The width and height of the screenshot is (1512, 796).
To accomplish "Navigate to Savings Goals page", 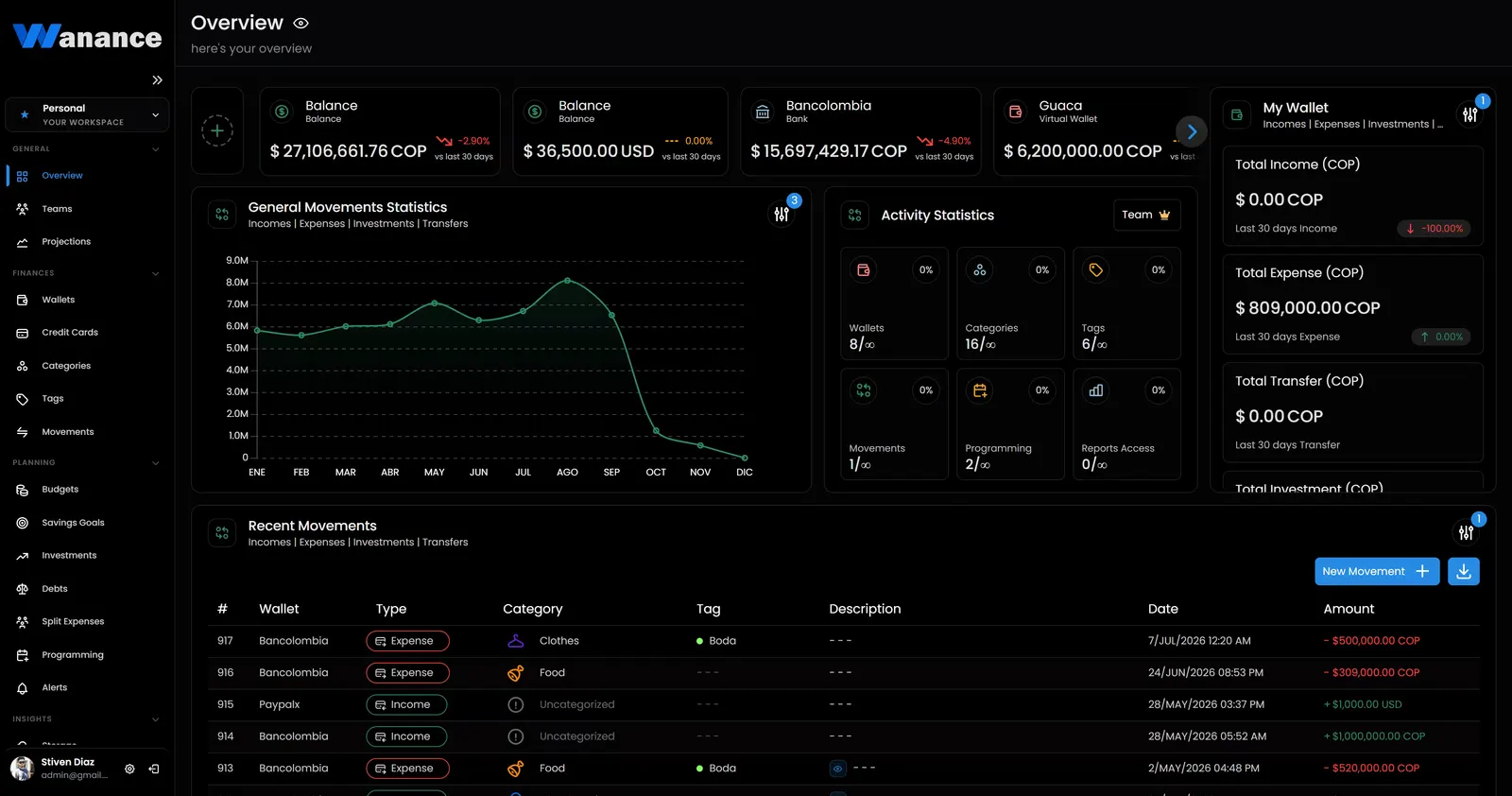I will click(73, 523).
